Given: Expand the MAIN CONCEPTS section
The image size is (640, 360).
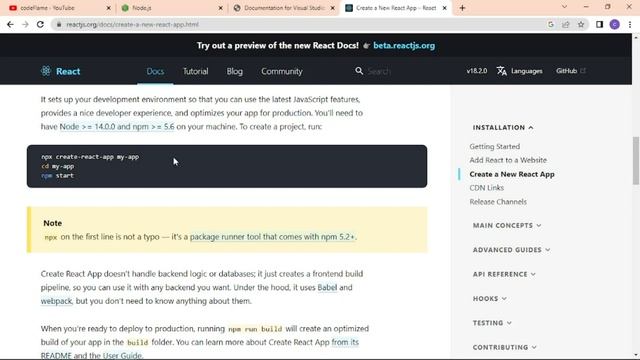Looking at the screenshot, I should coord(507,225).
